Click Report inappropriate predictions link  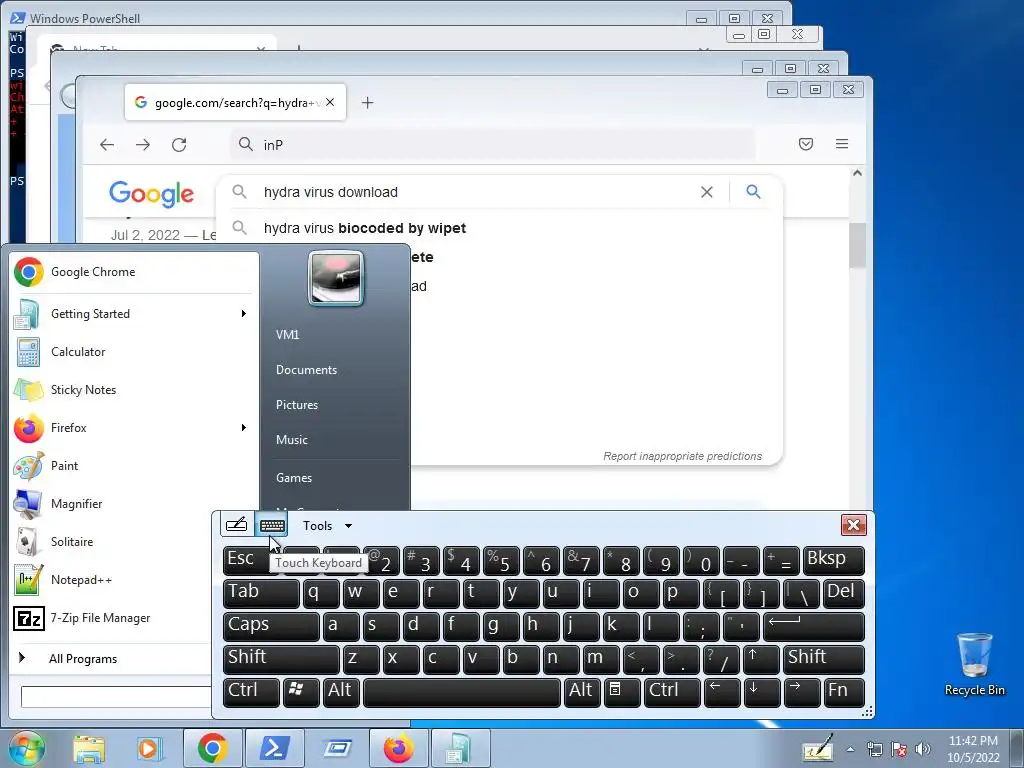coord(682,456)
